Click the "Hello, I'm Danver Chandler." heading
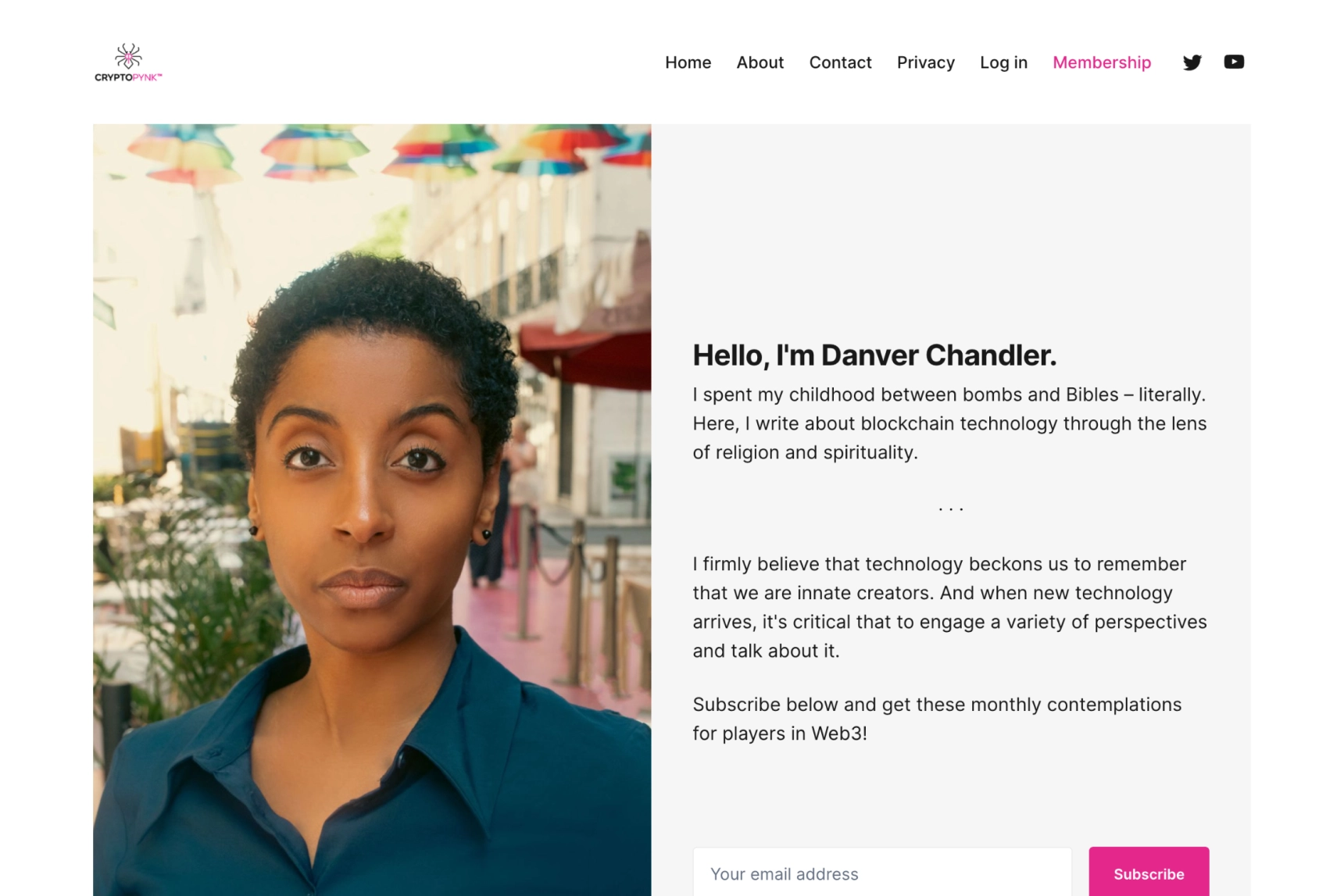 pos(874,355)
